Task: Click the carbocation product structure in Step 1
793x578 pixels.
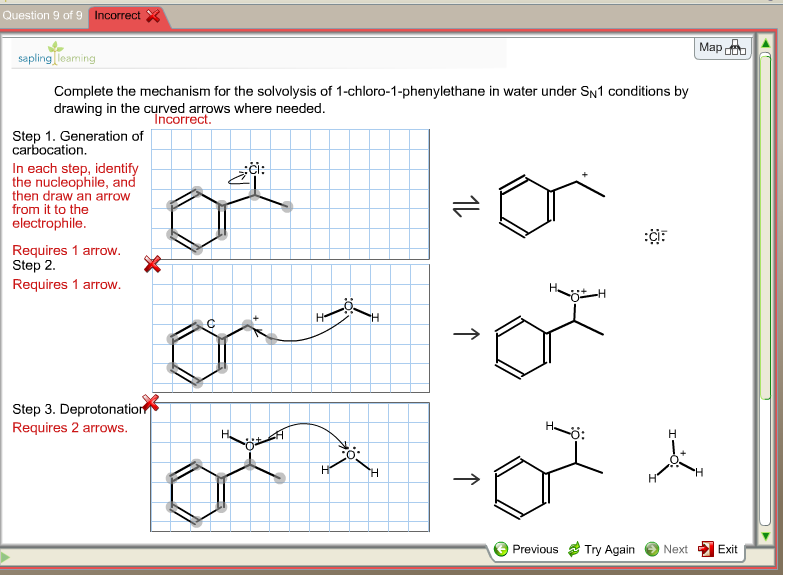Action: click(551, 205)
